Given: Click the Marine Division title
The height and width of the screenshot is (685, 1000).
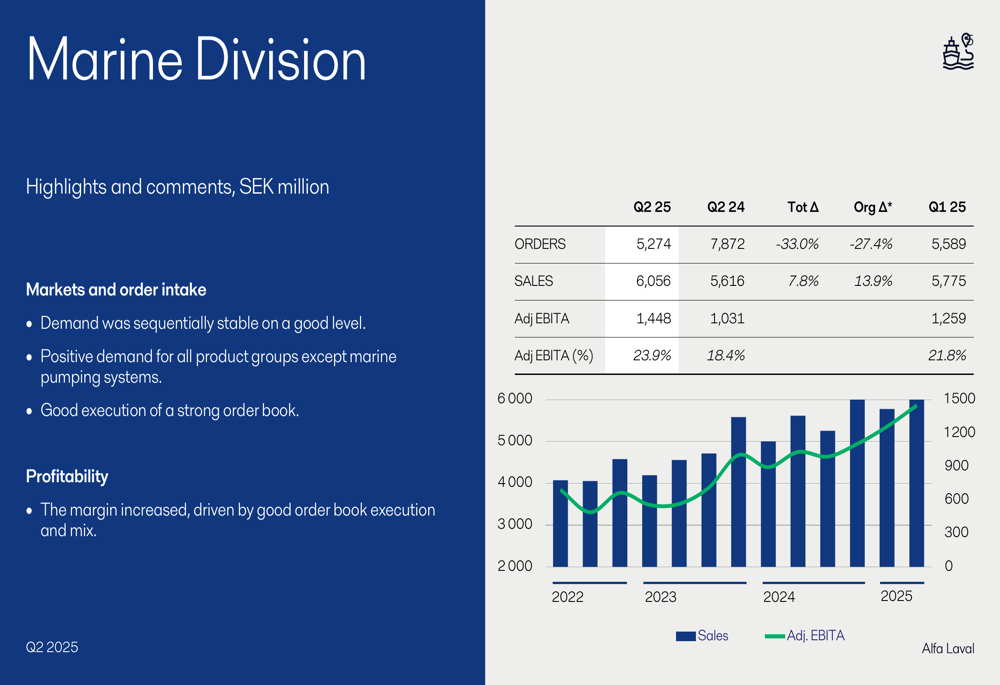Looking at the screenshot, I should (196, 59).
